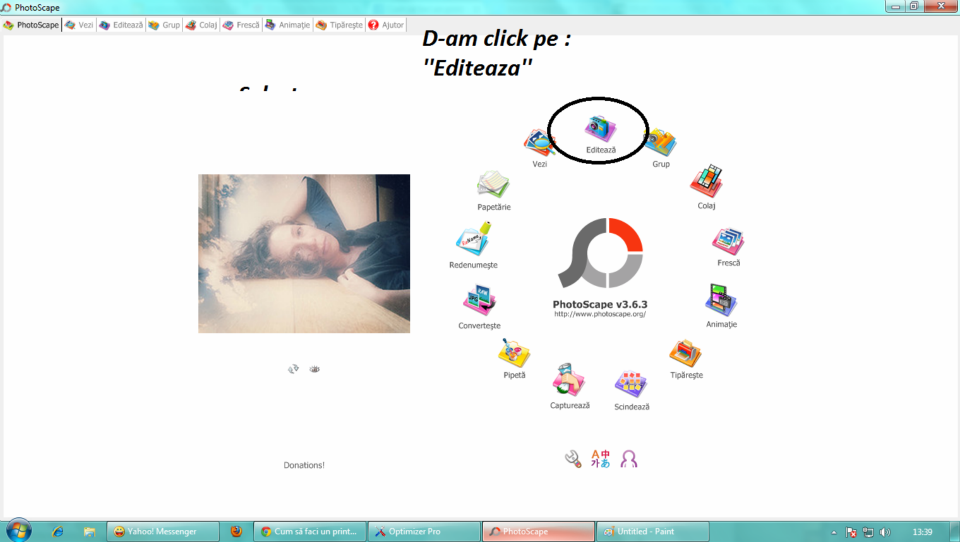The height and width of the screenshot is (542, 960).
Task: Open the Action Center flag icon
Action: pos(851,532)
